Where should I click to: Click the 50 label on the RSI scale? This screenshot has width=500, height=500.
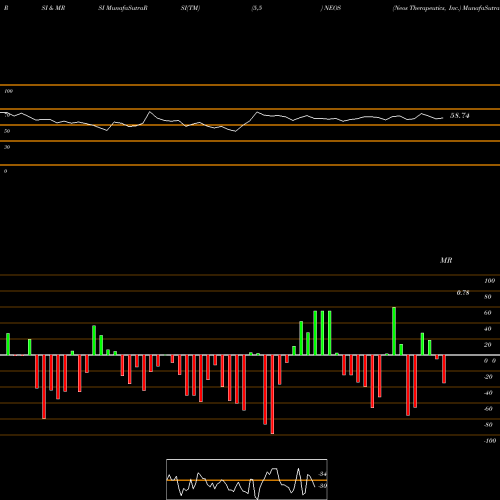pos(7,131)
